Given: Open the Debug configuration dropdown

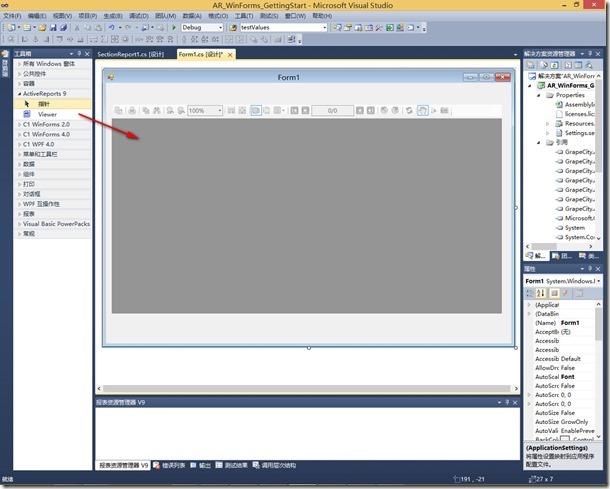Looking at the screenshot, I should [x=220, y=28].
